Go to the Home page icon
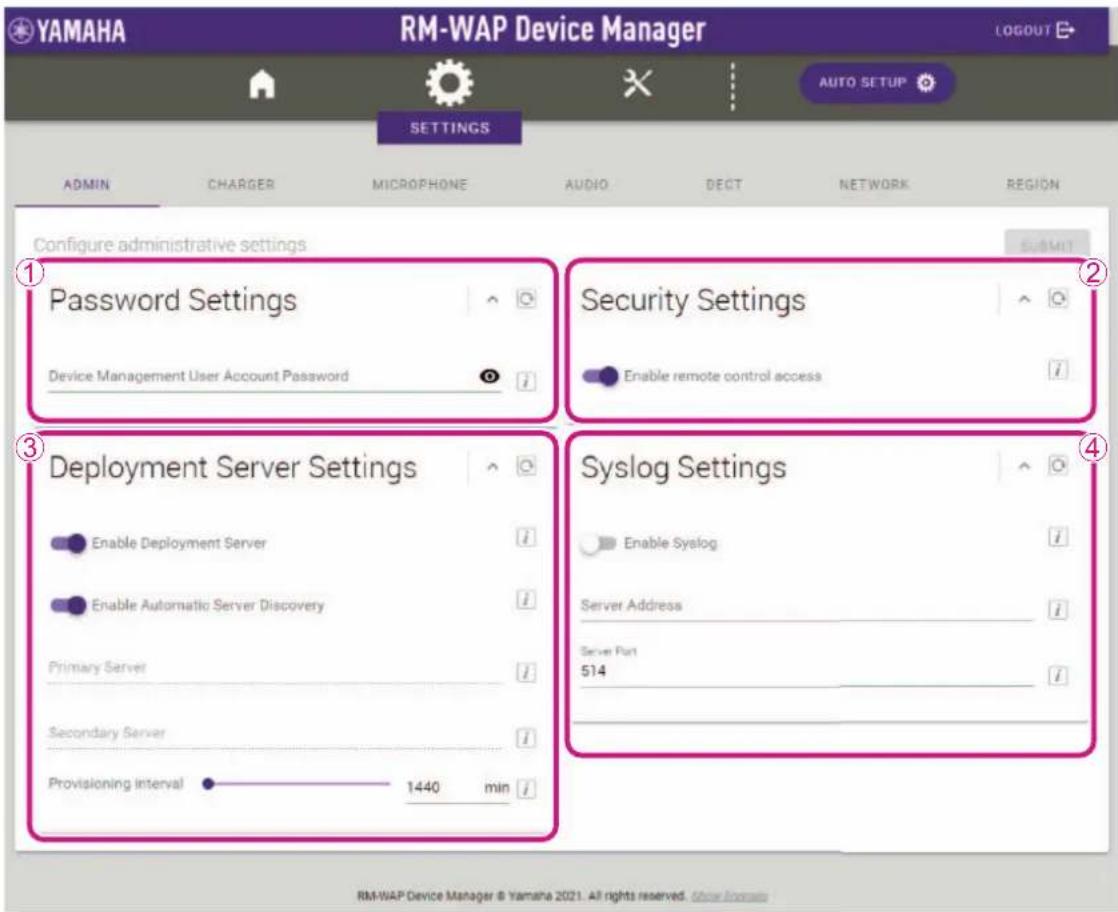Viewport: 1118px width, 912px height. [x=262, y=84]
